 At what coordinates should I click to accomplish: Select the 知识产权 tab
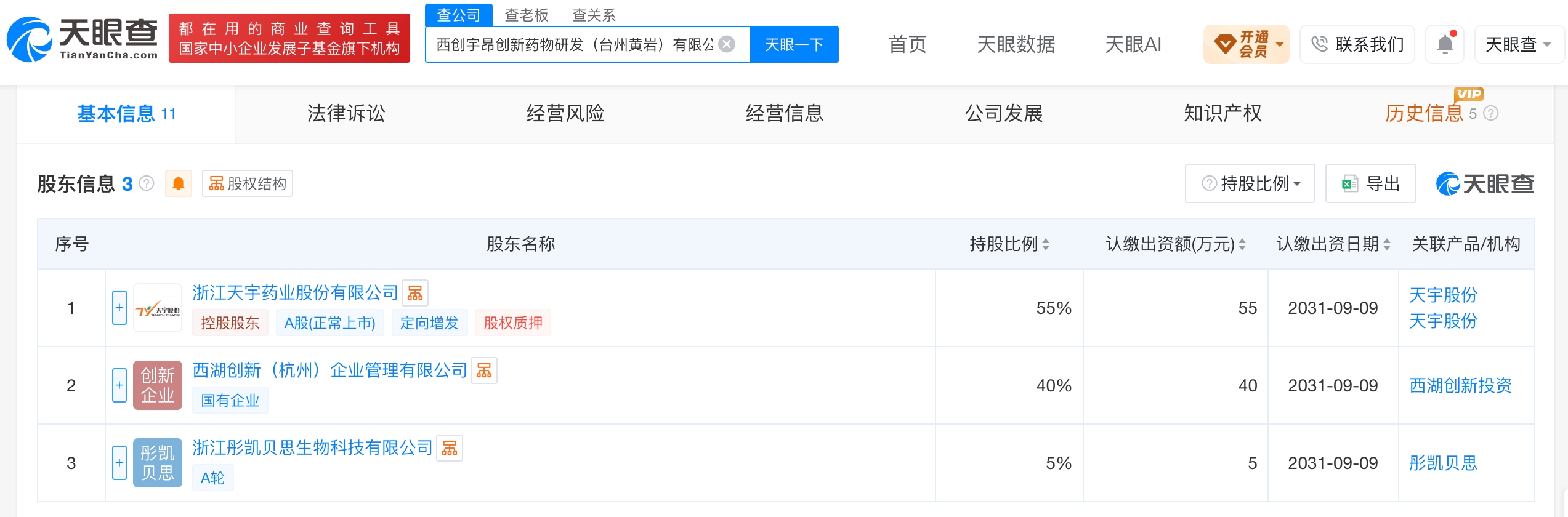coord(1223,114)
